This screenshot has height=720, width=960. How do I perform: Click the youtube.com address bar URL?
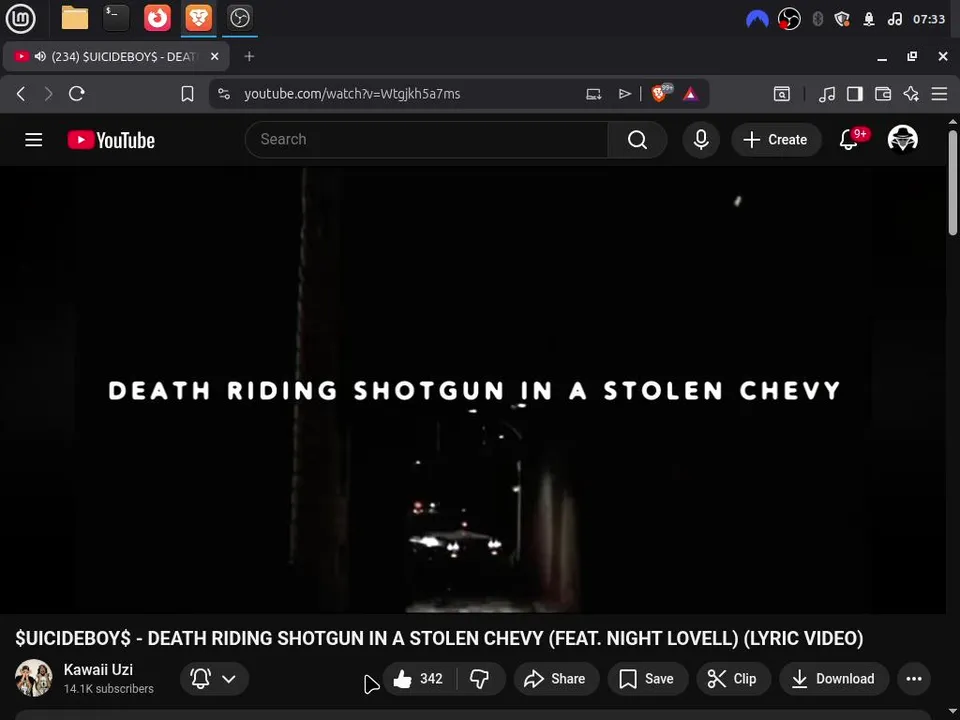(352, 94)
